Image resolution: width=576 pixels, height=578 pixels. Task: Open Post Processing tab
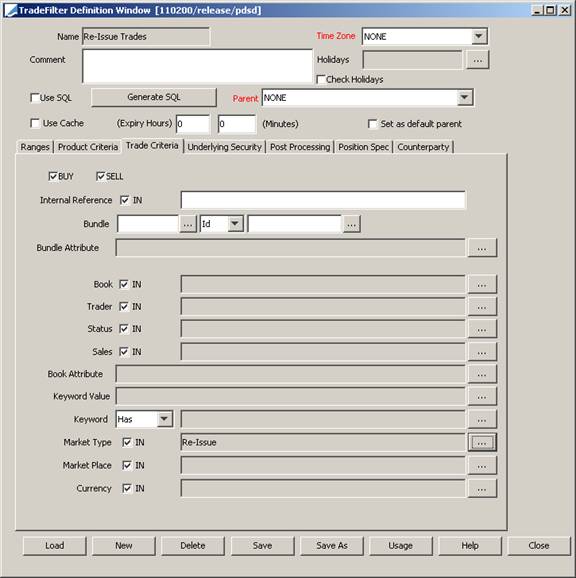[x=300, y=147]
